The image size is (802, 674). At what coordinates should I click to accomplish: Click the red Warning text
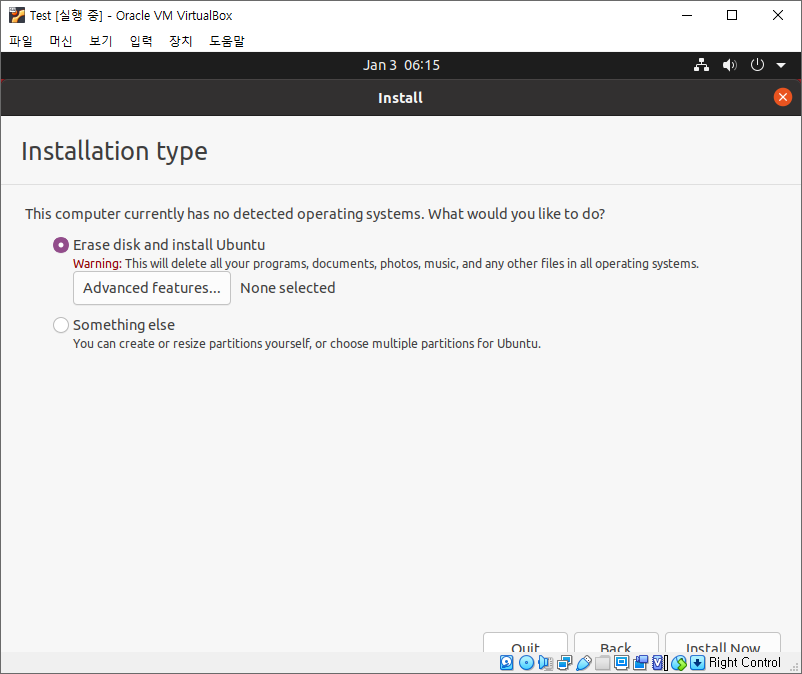[x=97, y=263]
